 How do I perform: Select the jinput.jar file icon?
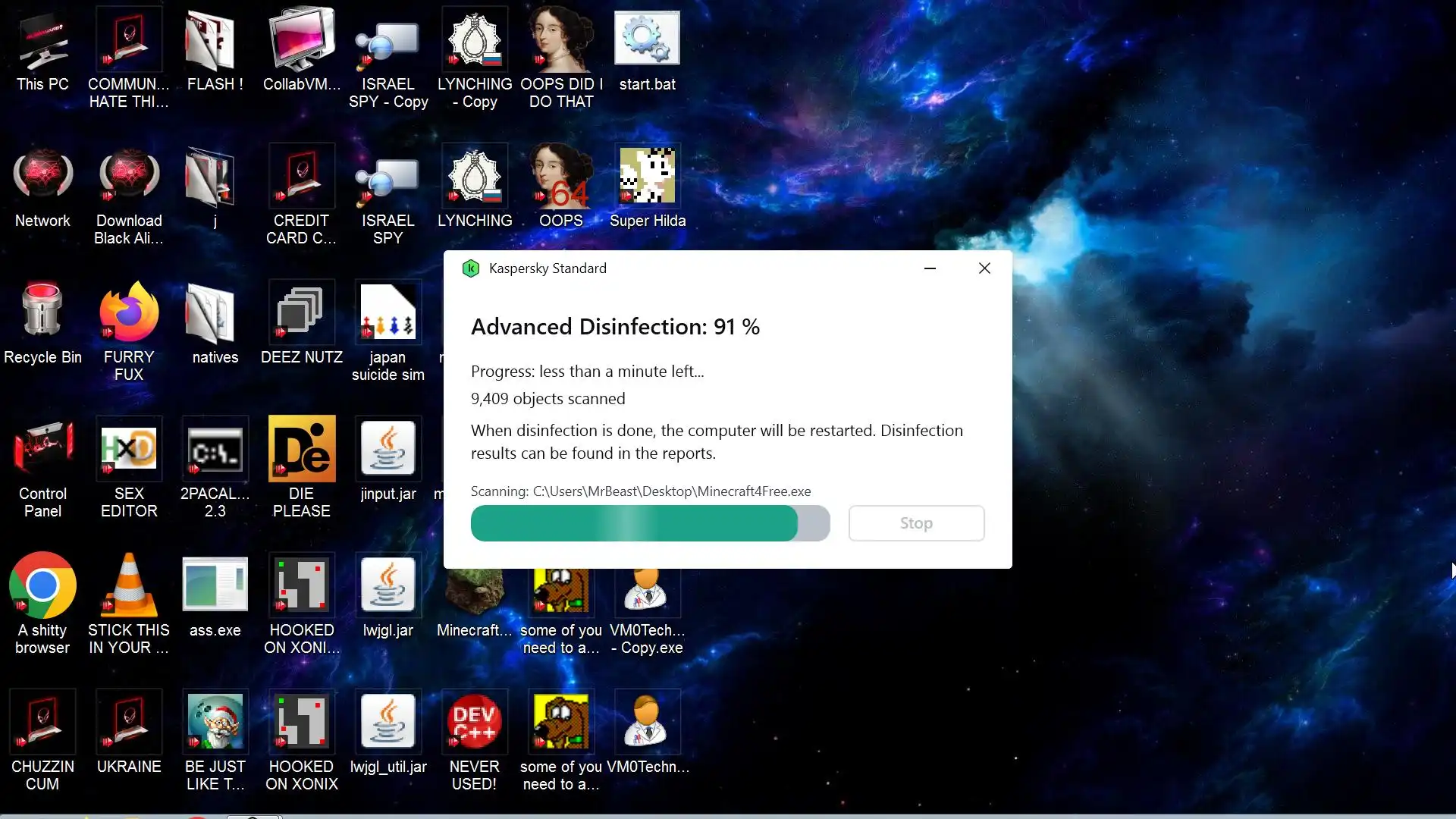[388, 449]
